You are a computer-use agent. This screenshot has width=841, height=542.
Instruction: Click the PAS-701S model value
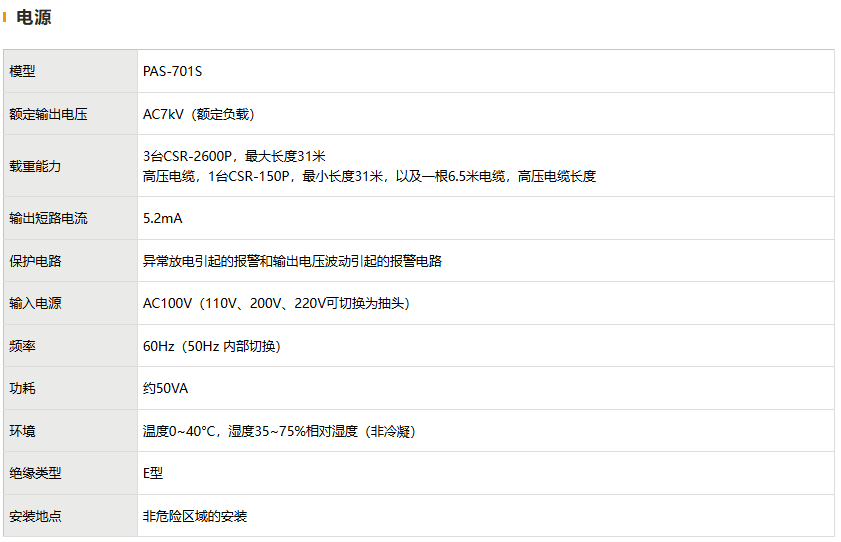[x=172, y=71]
